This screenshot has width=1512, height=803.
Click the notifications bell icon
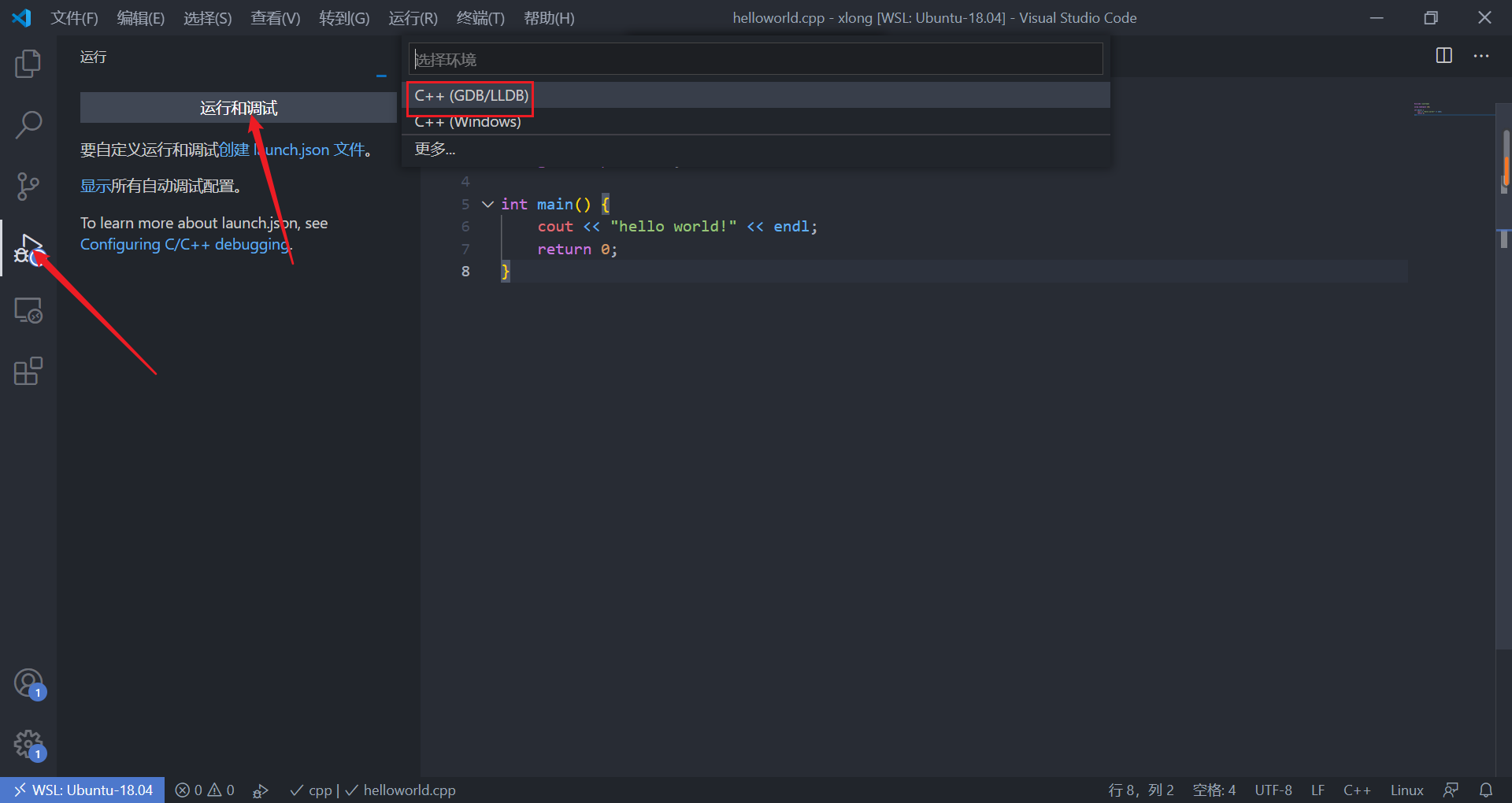click(x=1487, y=790)
